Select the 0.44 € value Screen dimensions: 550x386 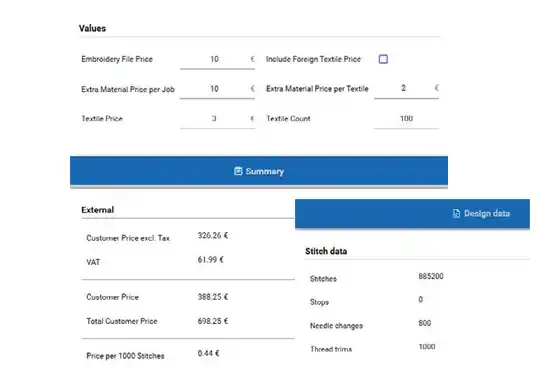click(x=208, y=353)
